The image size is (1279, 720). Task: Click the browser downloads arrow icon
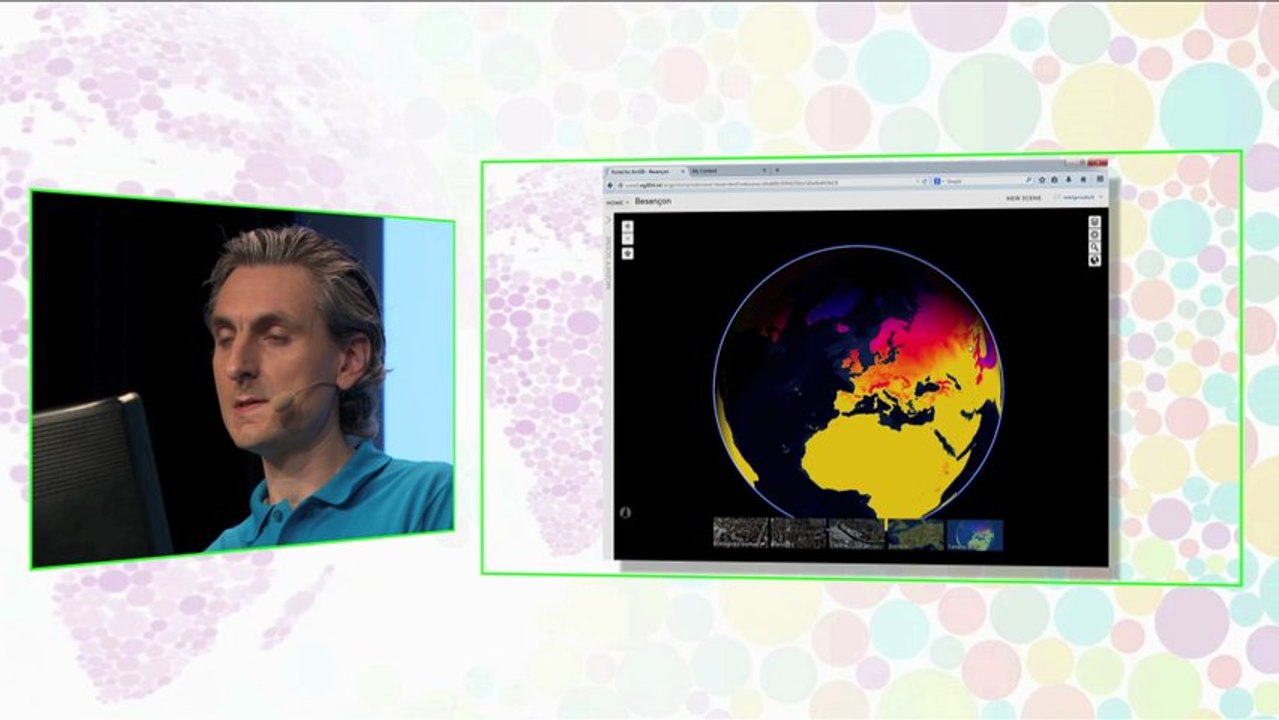click(1069, 180)
